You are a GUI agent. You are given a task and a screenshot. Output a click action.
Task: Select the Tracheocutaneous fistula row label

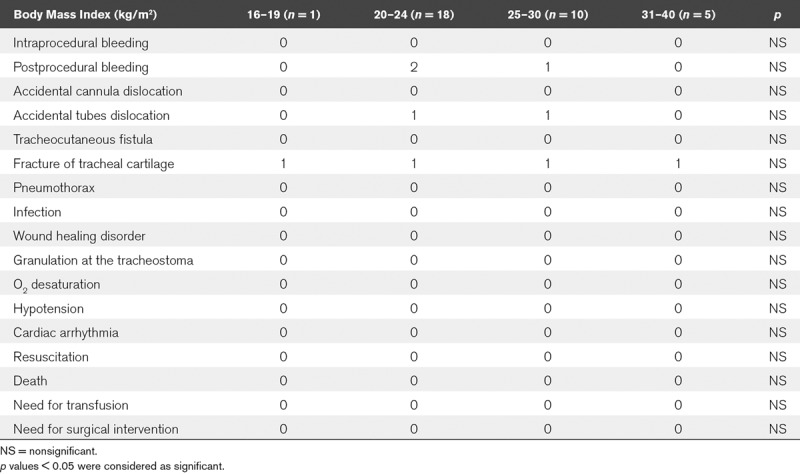[83, 140]
